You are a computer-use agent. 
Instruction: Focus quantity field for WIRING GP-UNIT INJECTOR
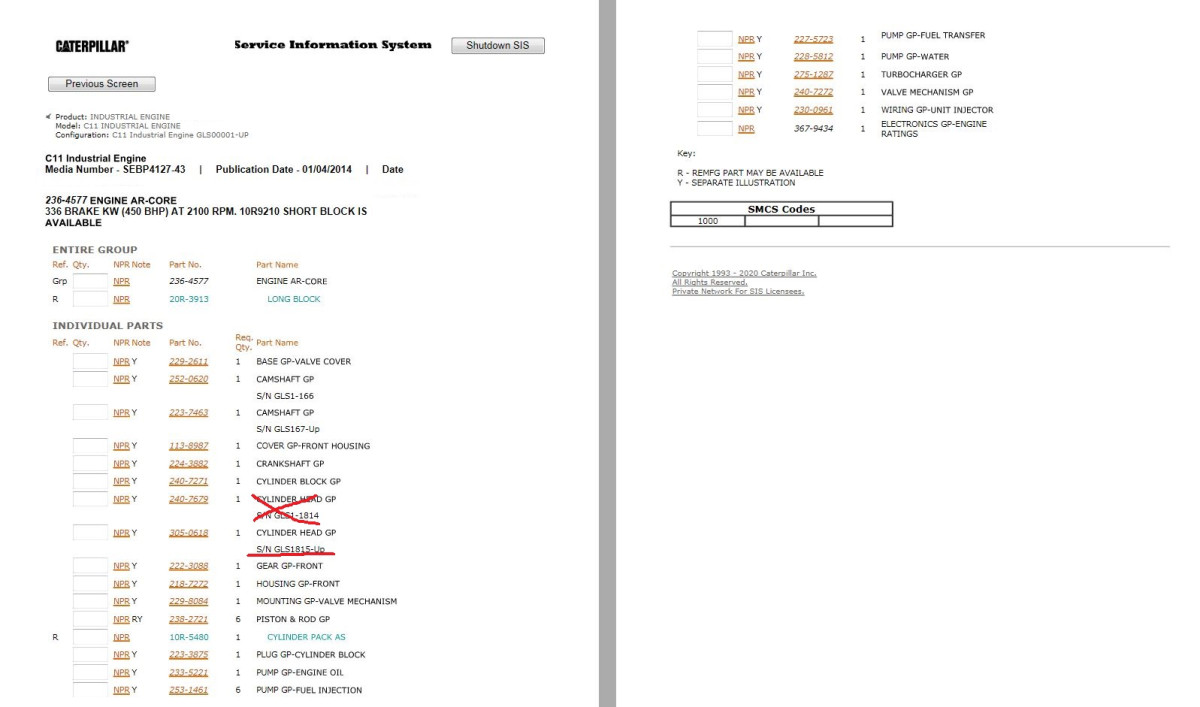tap(715, 110)
